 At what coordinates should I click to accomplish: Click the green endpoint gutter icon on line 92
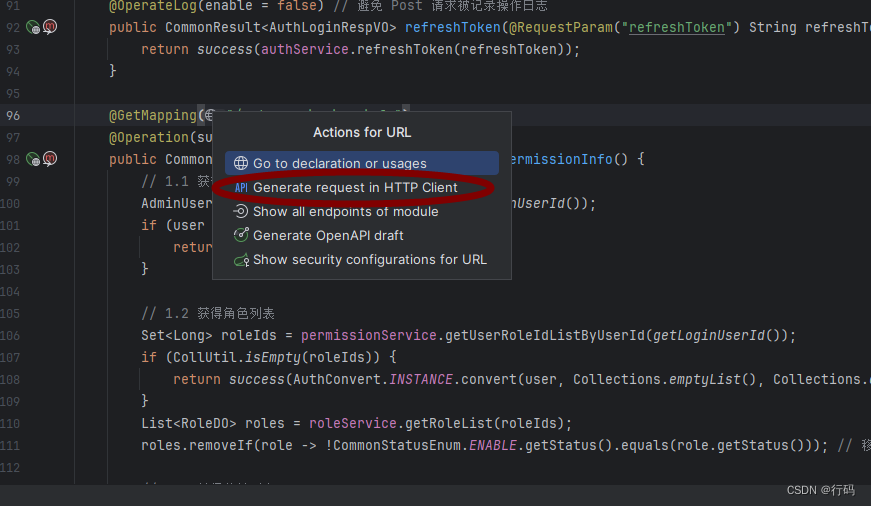(x=33, y=27)
